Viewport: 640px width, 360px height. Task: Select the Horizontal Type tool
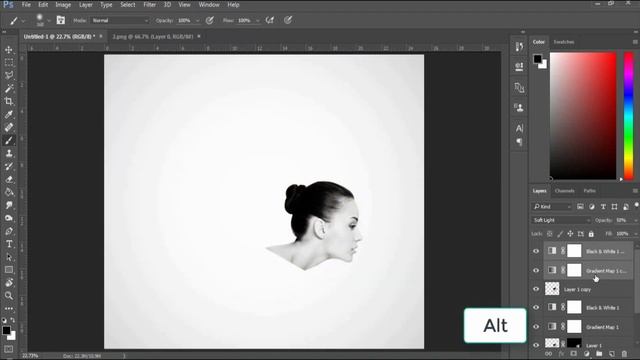9,244
